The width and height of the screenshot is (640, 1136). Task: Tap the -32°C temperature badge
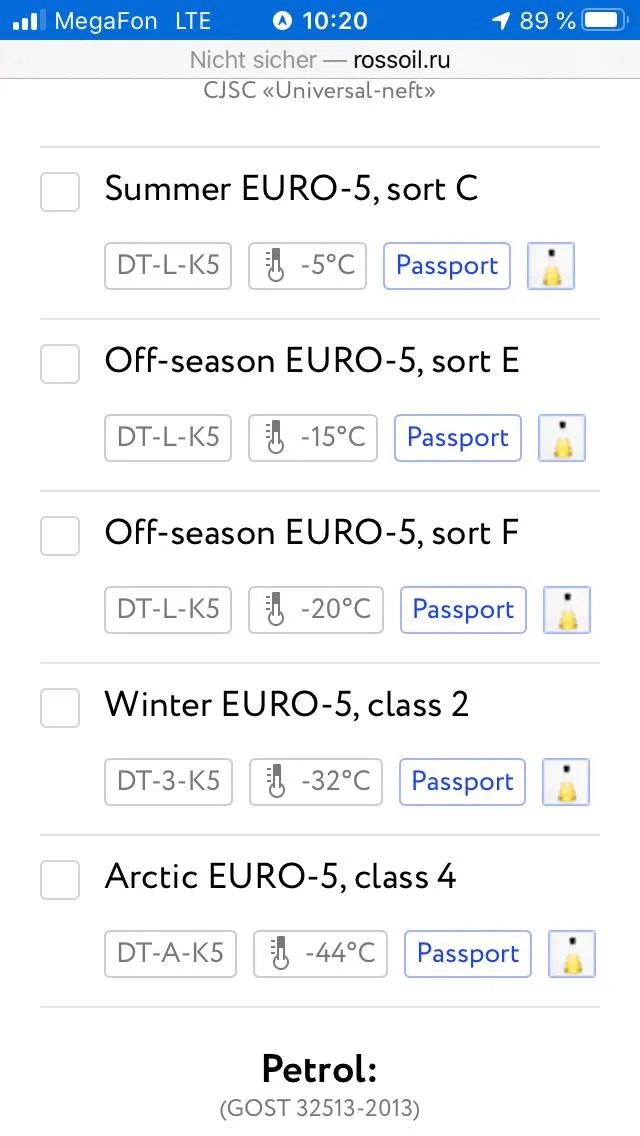(x=316, y=782)
